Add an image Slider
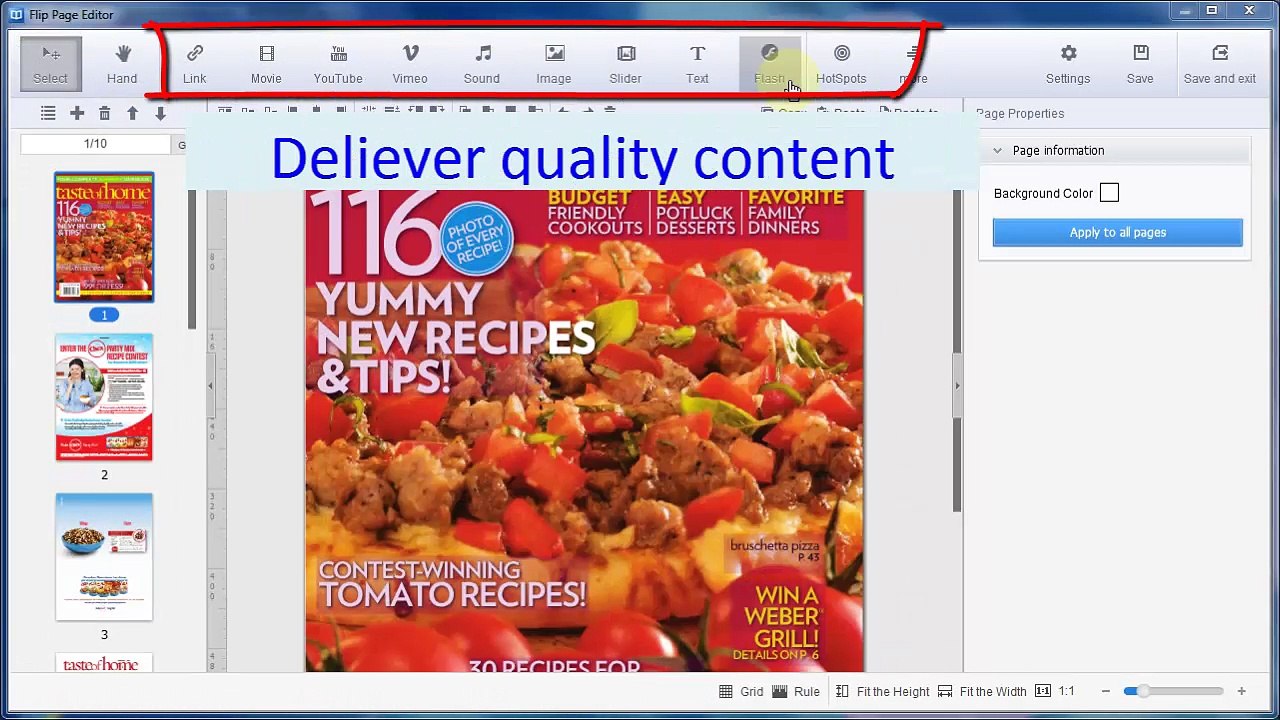 [x=626, y=63]
